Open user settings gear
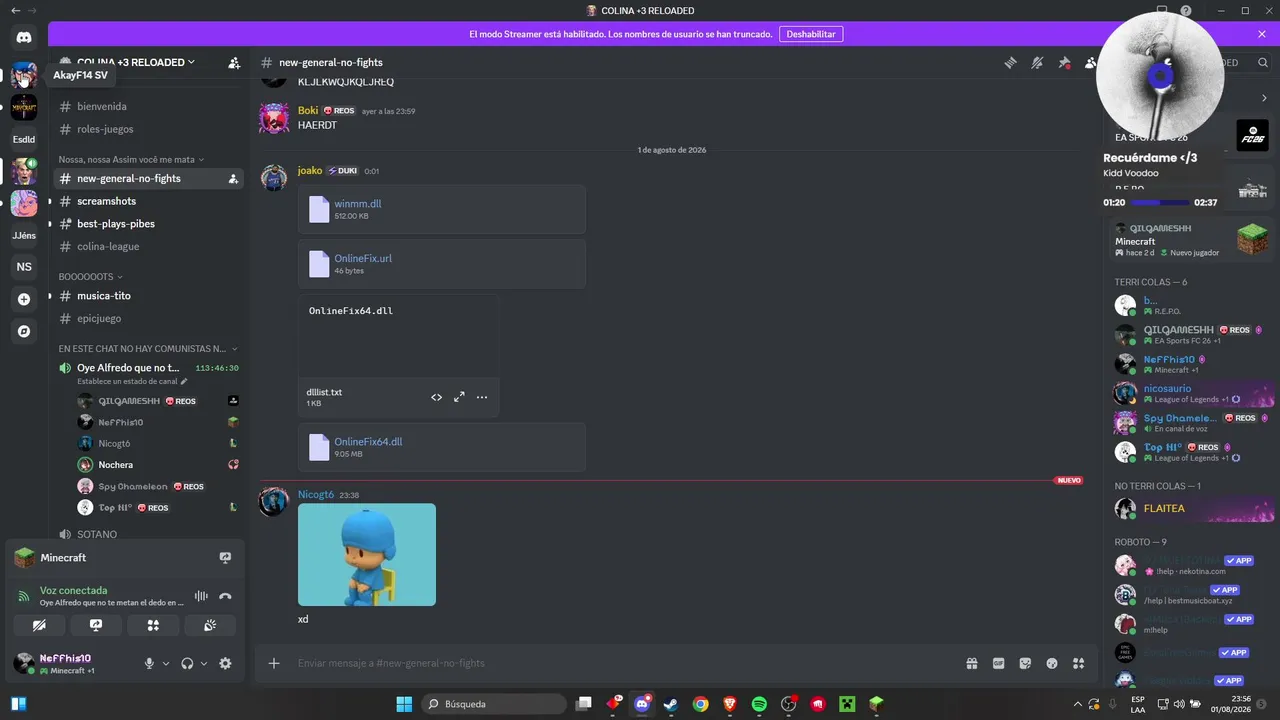Viewport: 1280px width, 720px height. pos(225,663)
